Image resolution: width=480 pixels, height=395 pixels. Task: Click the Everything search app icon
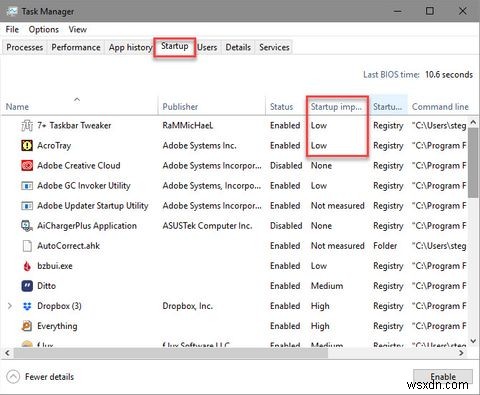[x=27, y=326]
